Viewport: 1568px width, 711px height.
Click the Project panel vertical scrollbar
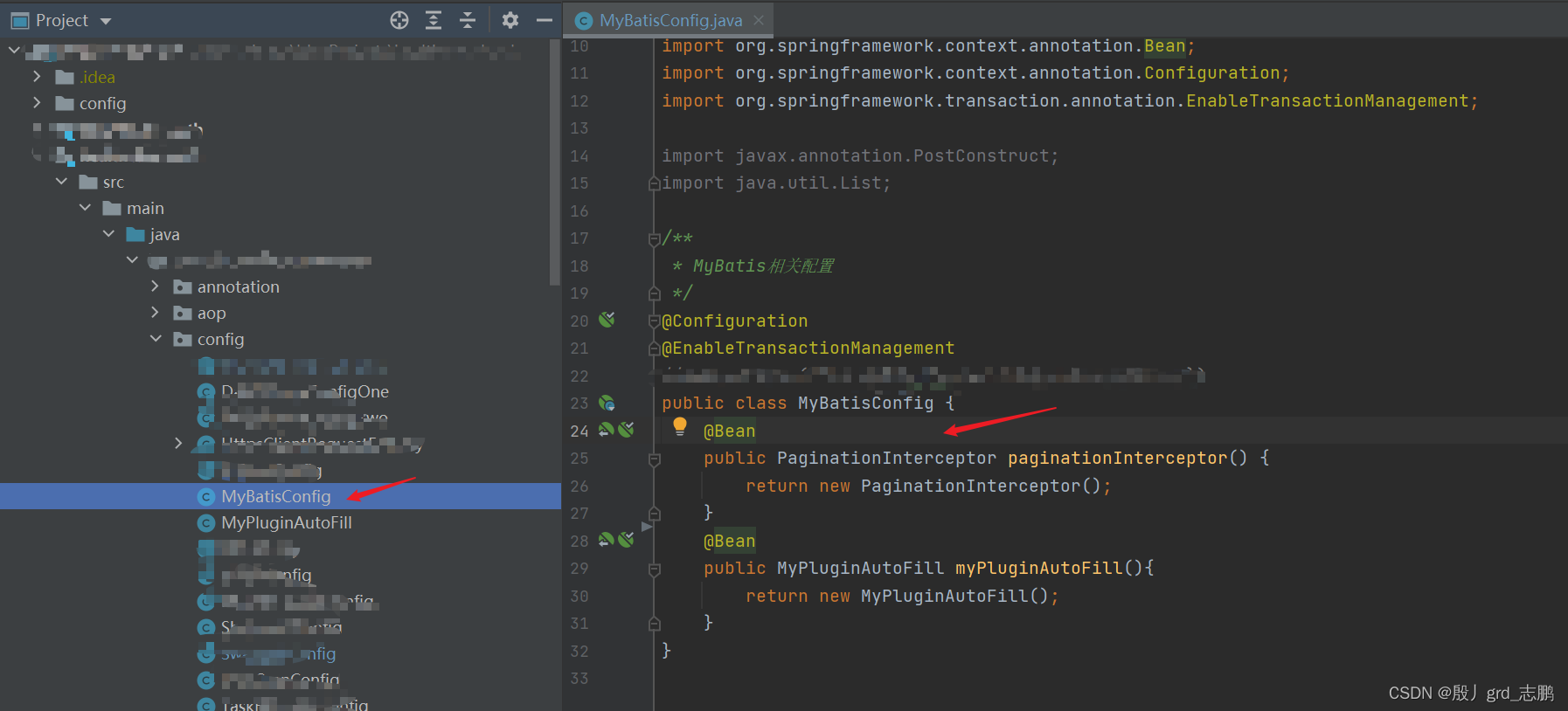pos(554,162)
